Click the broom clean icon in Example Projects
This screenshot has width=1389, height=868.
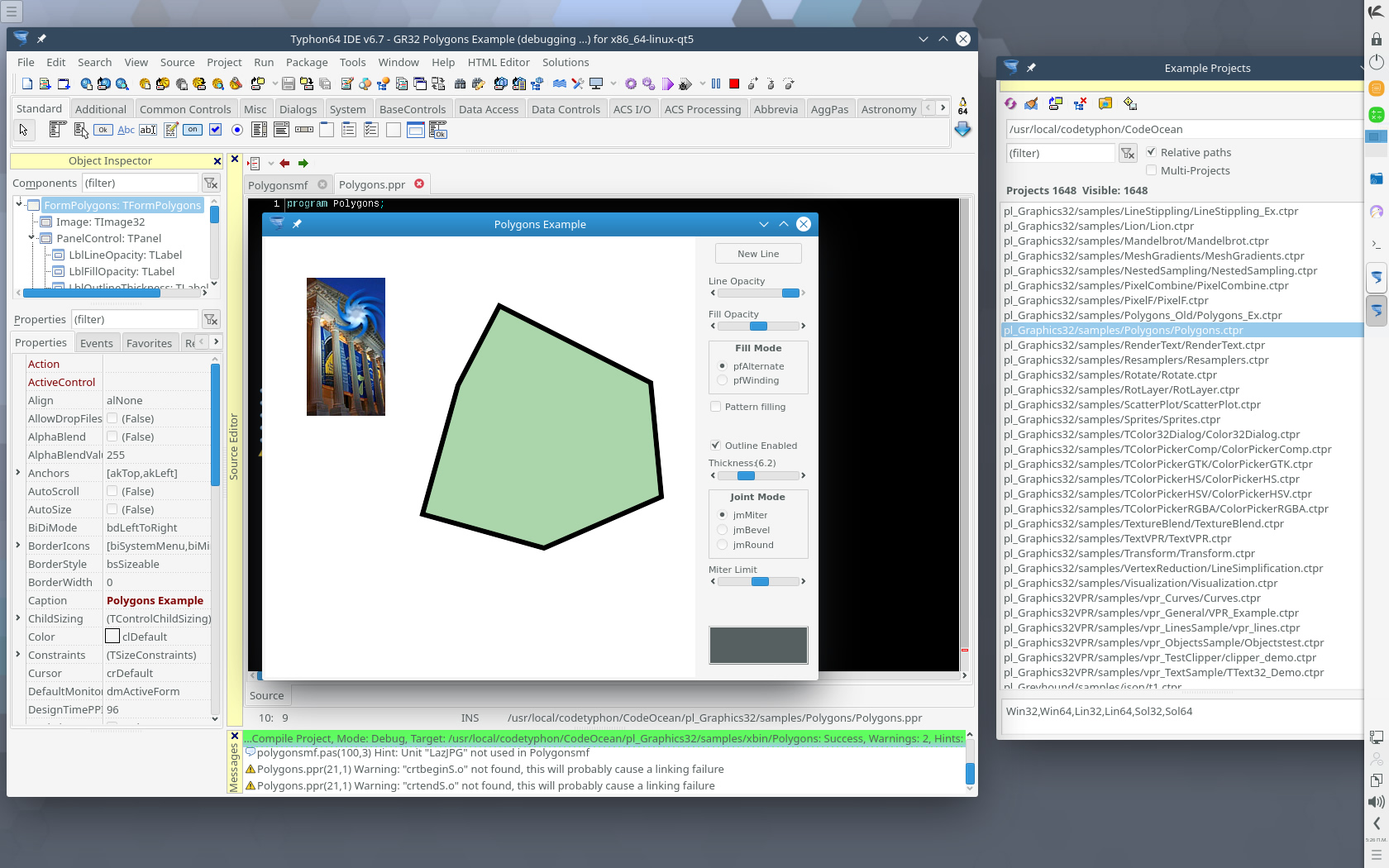[x=1031, y=103]
